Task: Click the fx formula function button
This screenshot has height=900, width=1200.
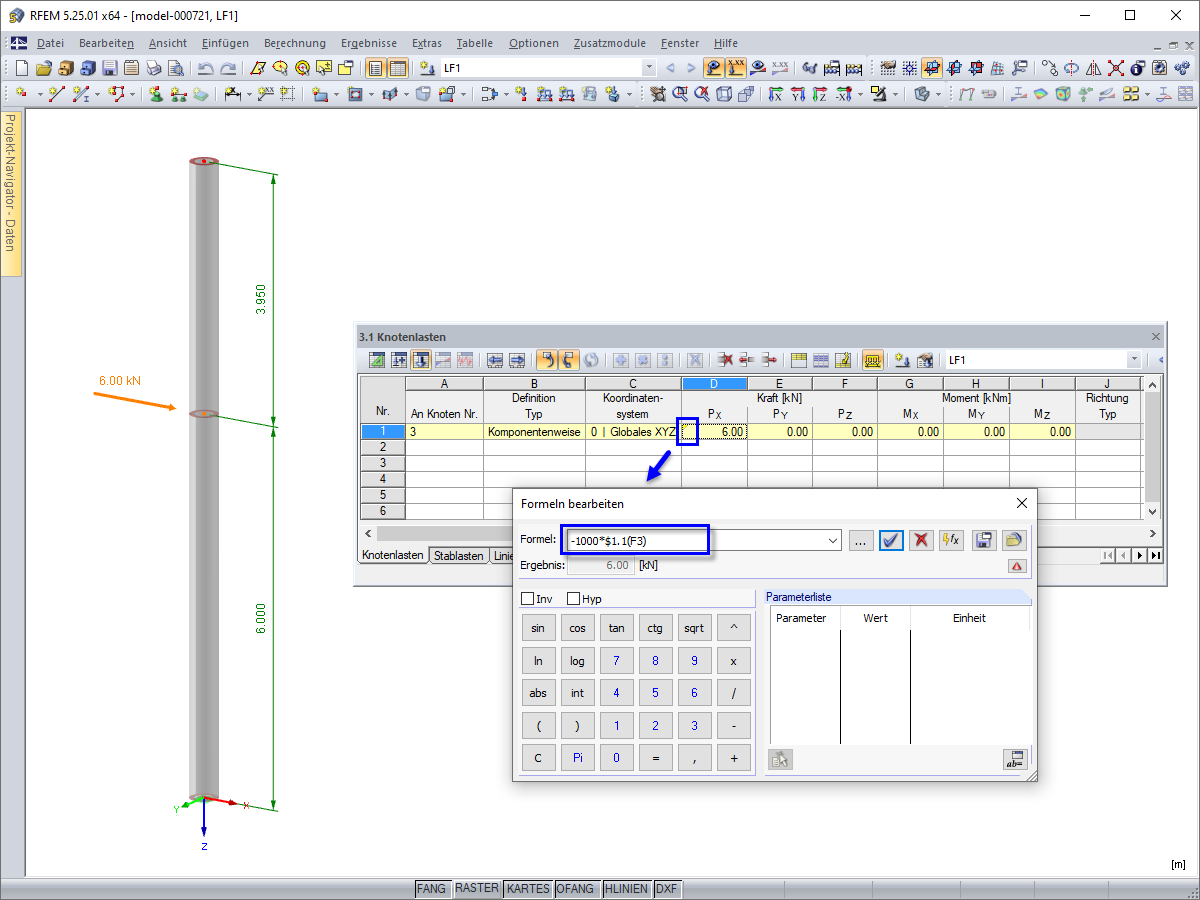Action: click(x=951, y=540)
